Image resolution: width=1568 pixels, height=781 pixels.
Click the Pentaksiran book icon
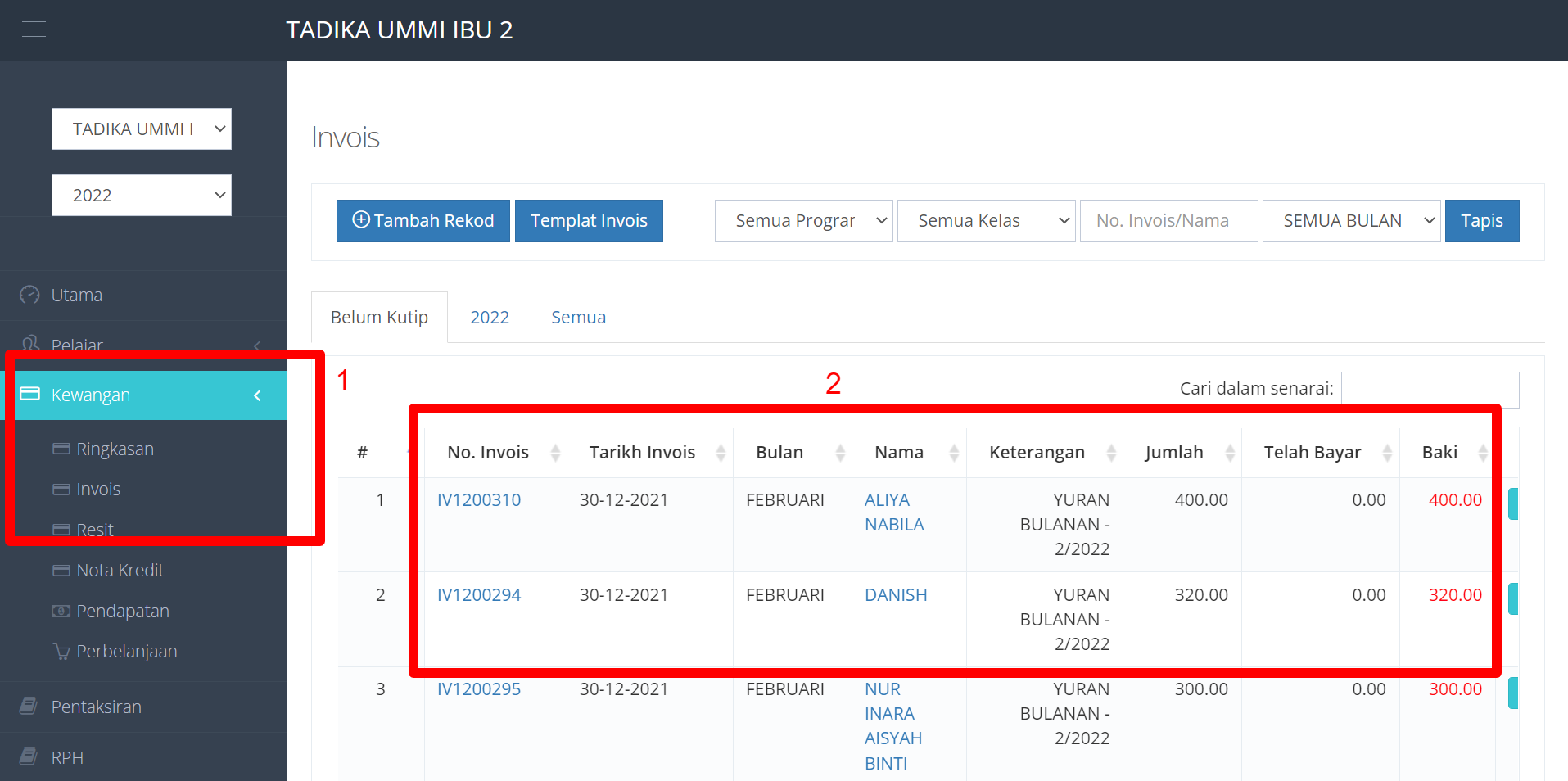point(29,707)
